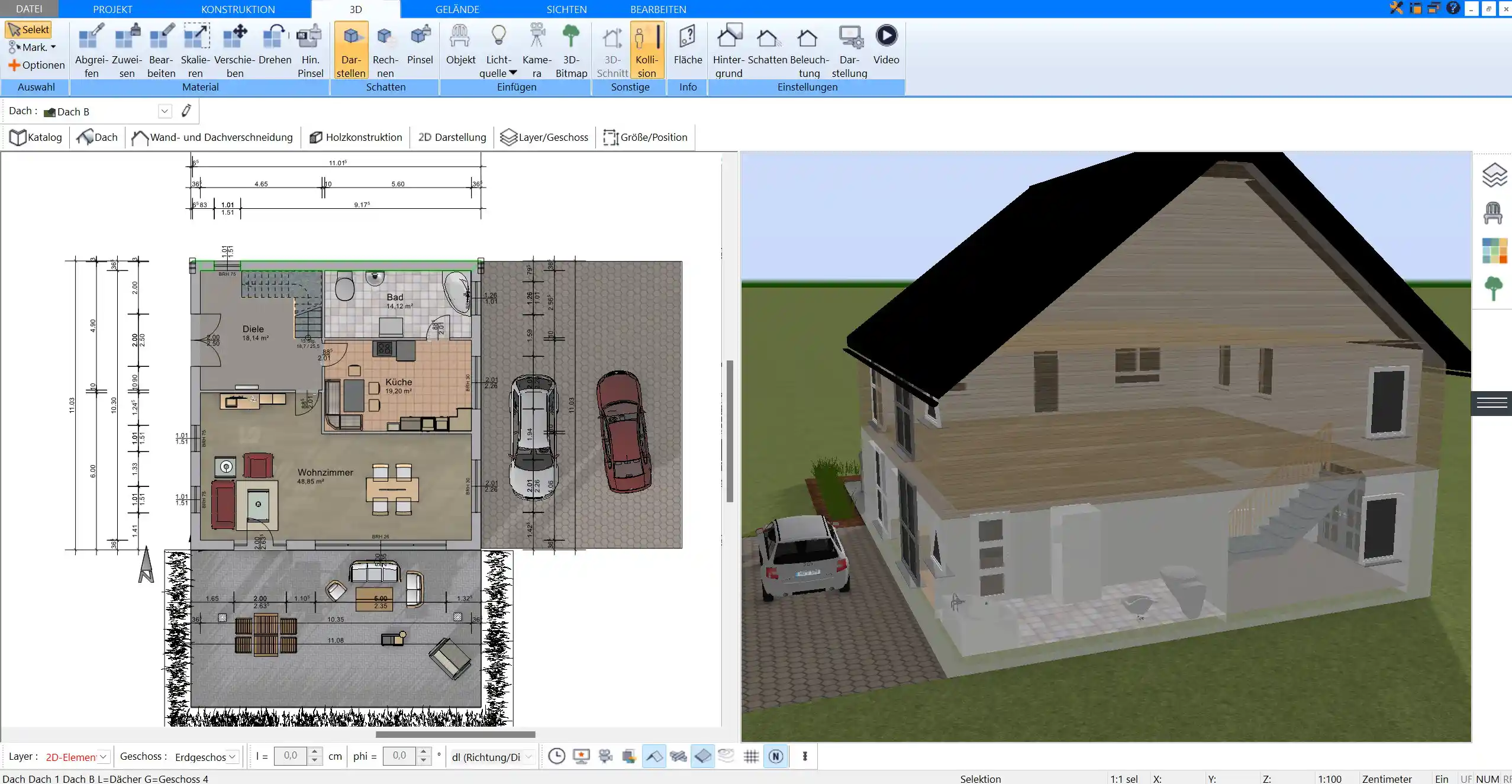This screenshot has width=1512, height=784.
Task: Decrease the phi value with stepper down arrow
Action: click(x=423, y=761)
